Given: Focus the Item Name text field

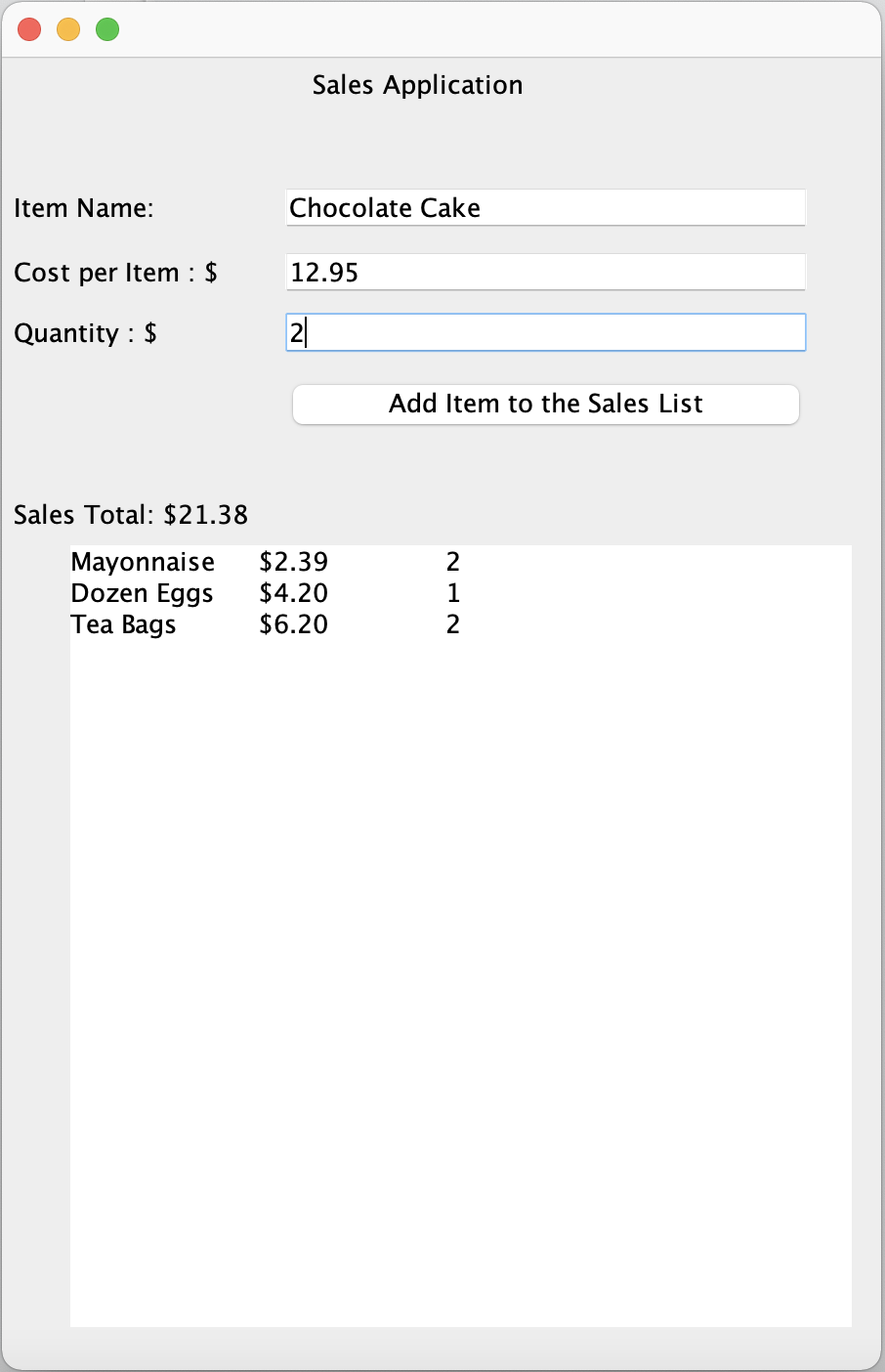Looking at the screenshot, I should (545, 208).
